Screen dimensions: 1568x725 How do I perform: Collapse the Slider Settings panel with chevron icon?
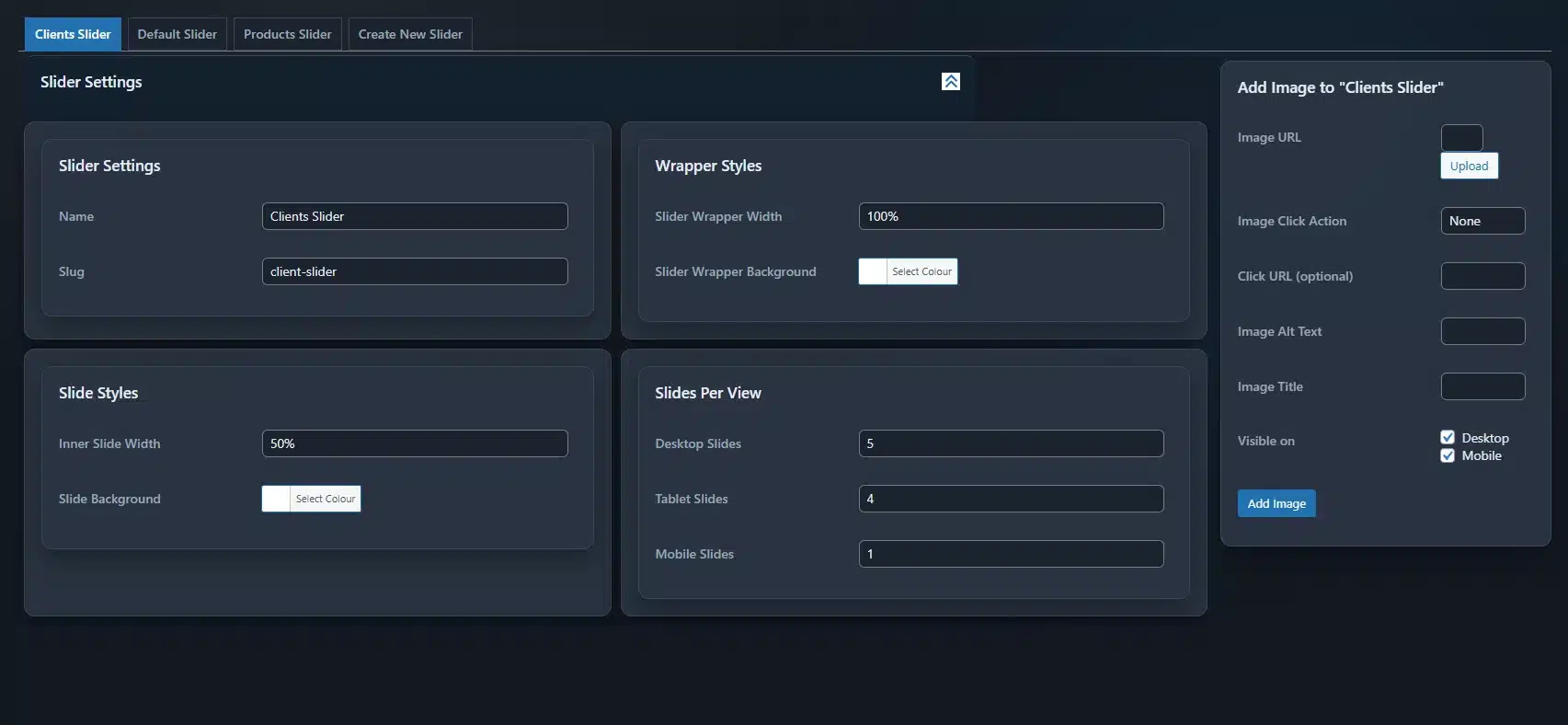[x=950, y=82]
